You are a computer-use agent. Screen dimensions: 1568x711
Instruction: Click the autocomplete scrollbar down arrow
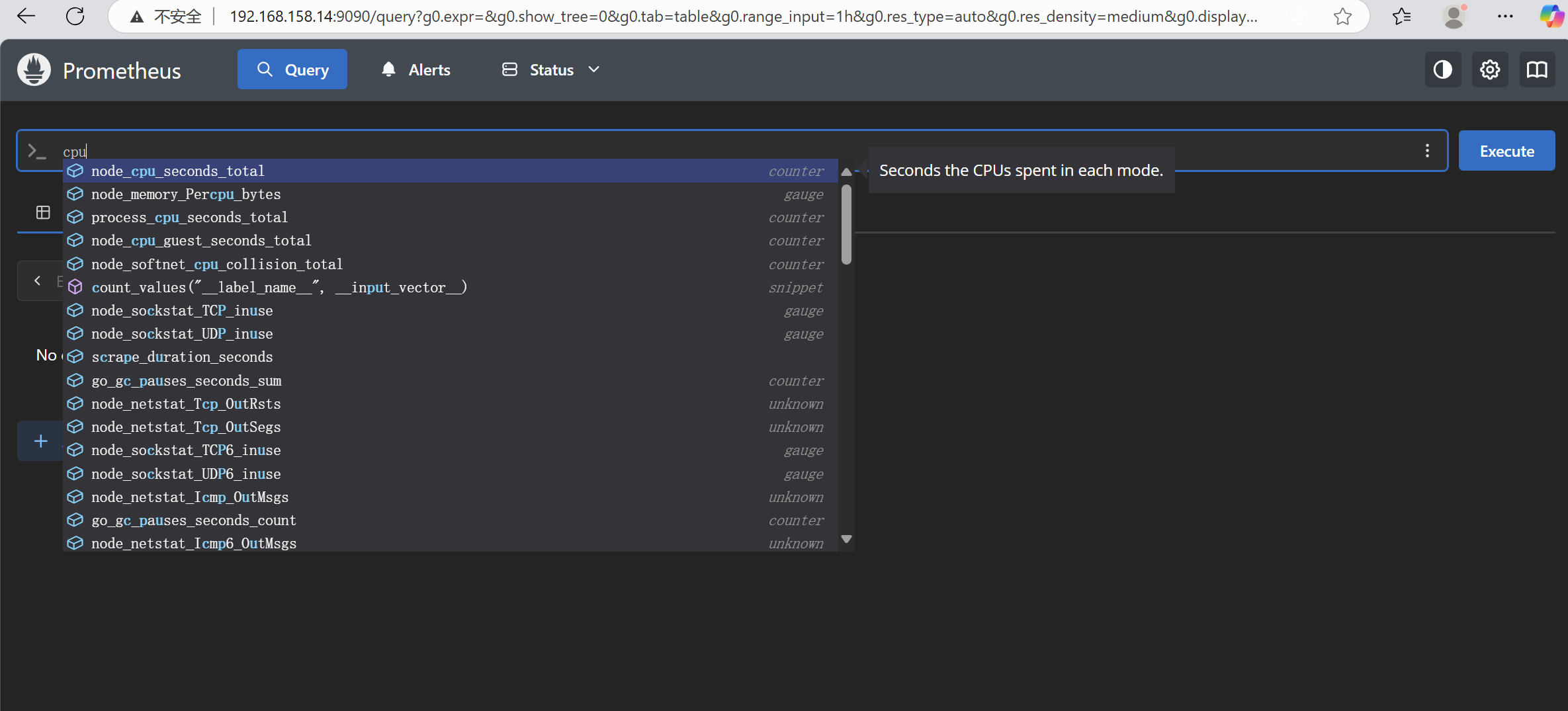pos(846,539)
